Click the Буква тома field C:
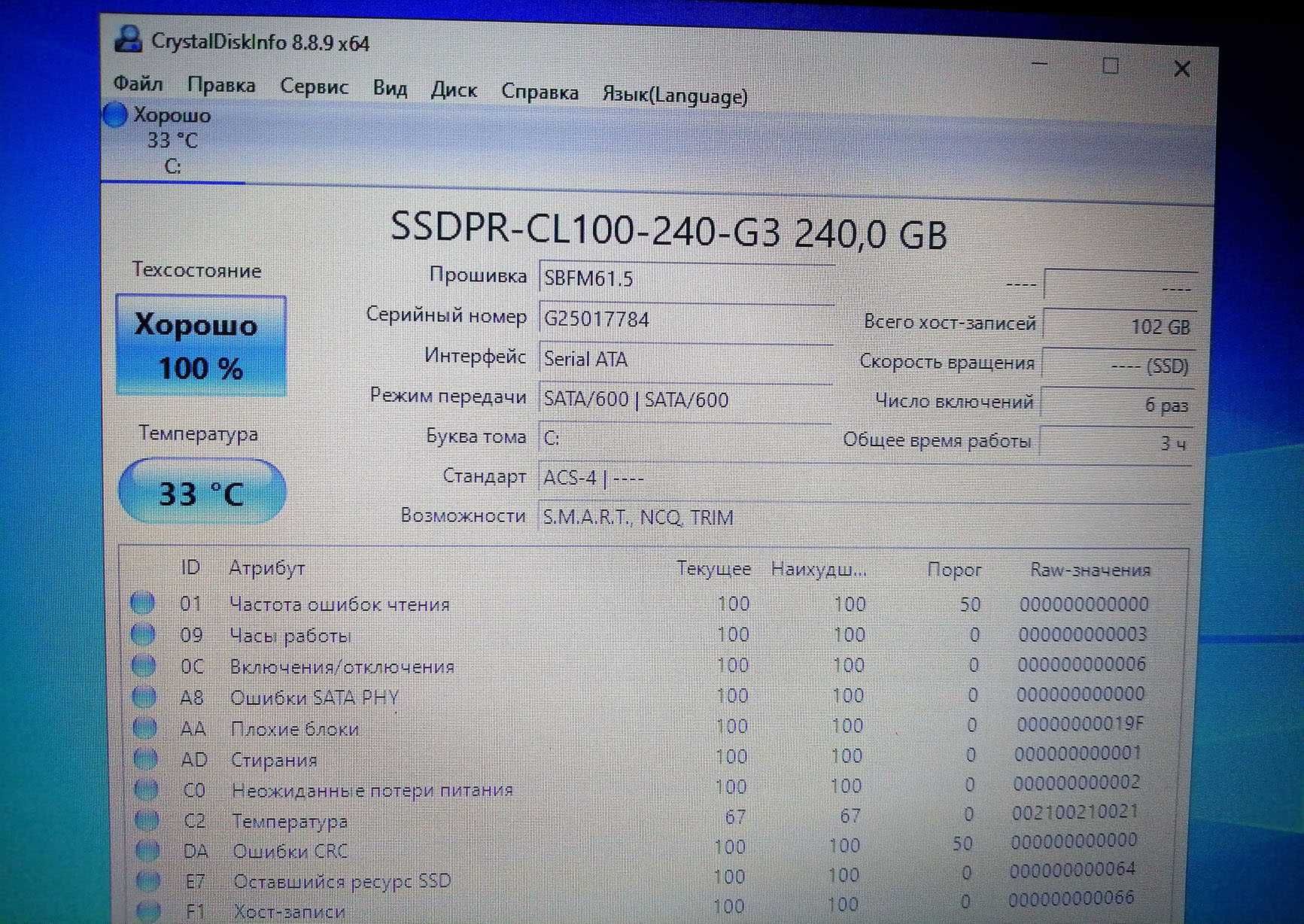Viewport: 1304px width, 924px height. [685, 438]
